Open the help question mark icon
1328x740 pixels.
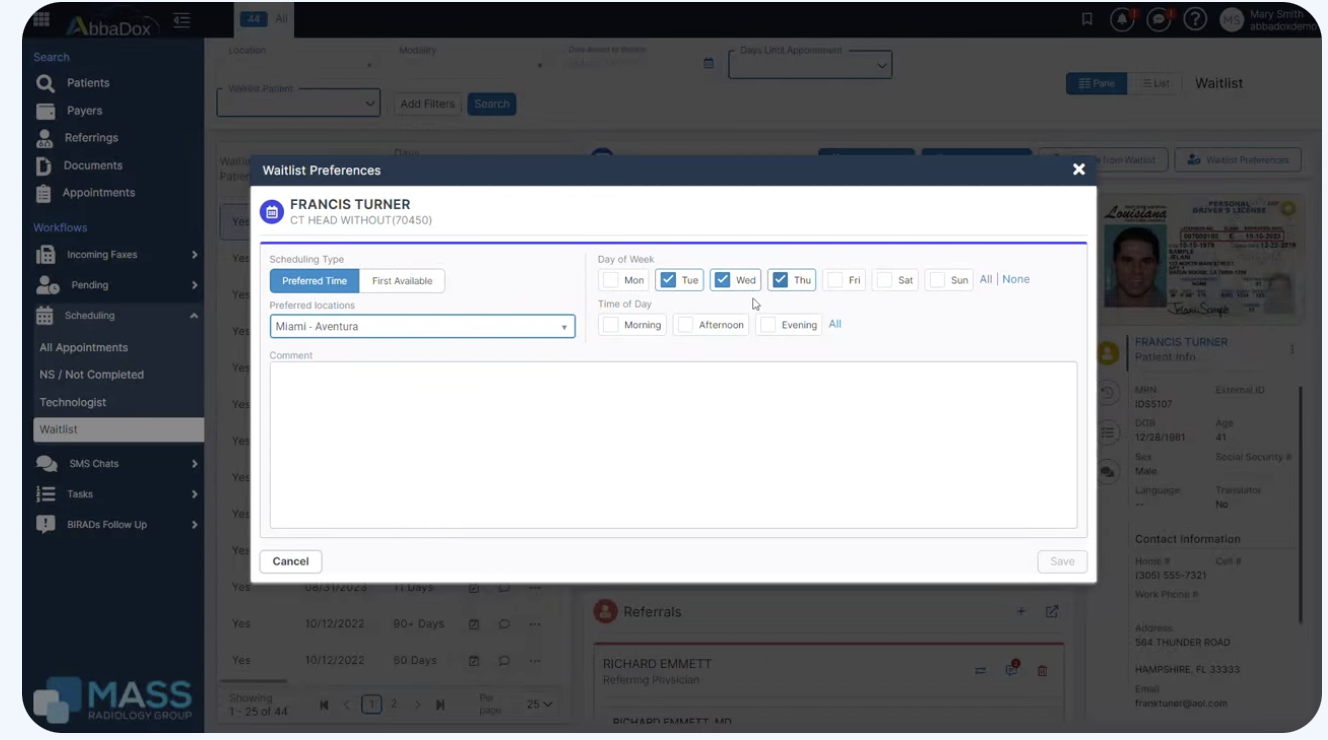[1195, 20]
